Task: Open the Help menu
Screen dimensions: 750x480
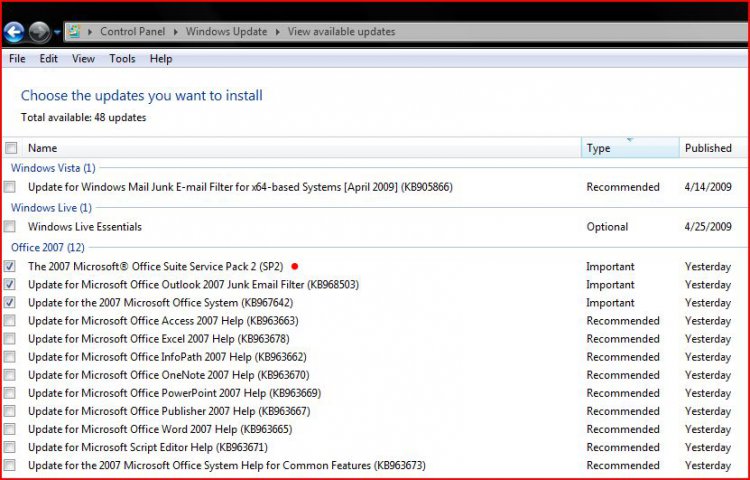Action: click(x=161, y=59)
